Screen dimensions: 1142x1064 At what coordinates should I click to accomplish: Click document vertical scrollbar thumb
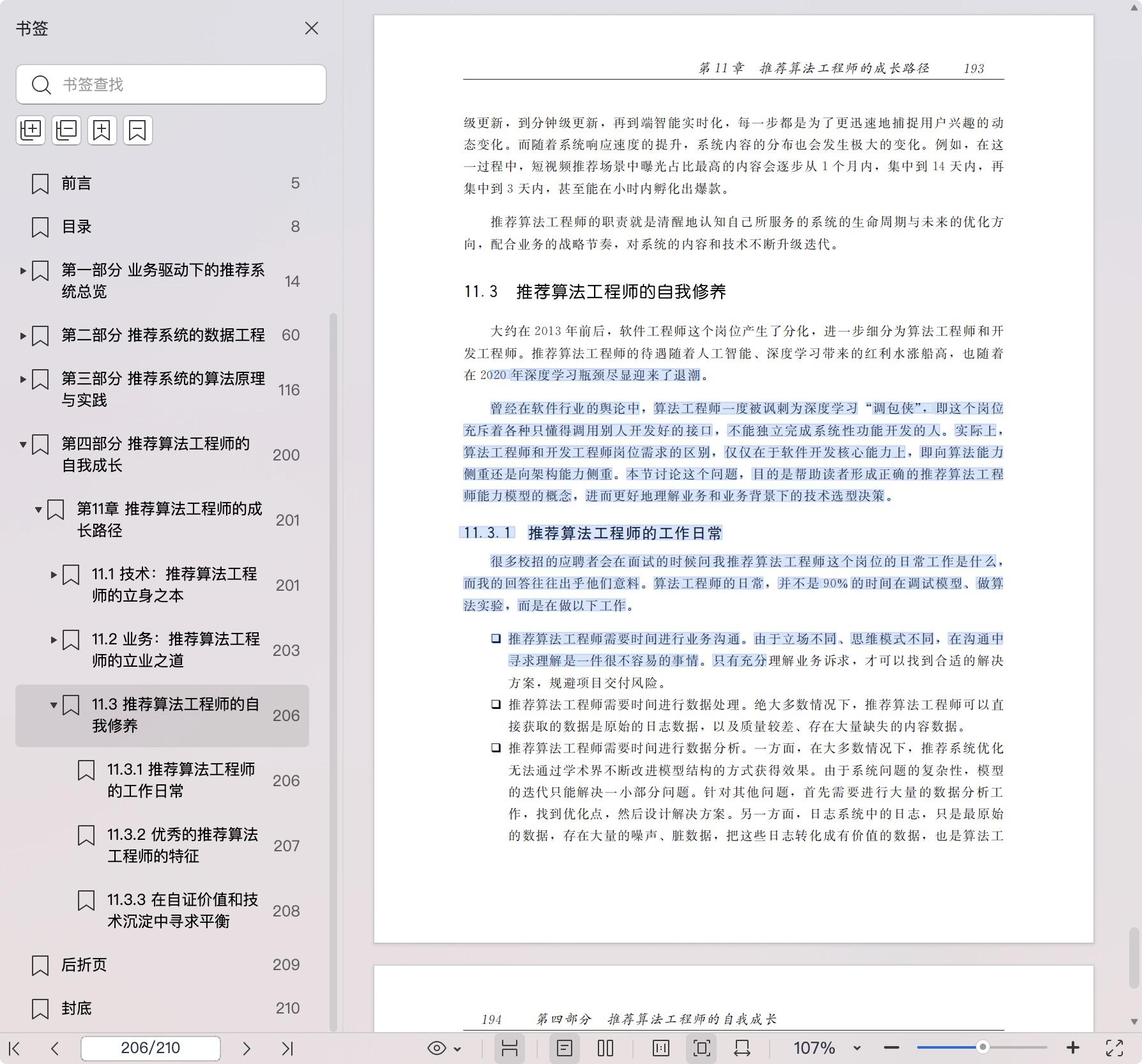(1134, 957)
